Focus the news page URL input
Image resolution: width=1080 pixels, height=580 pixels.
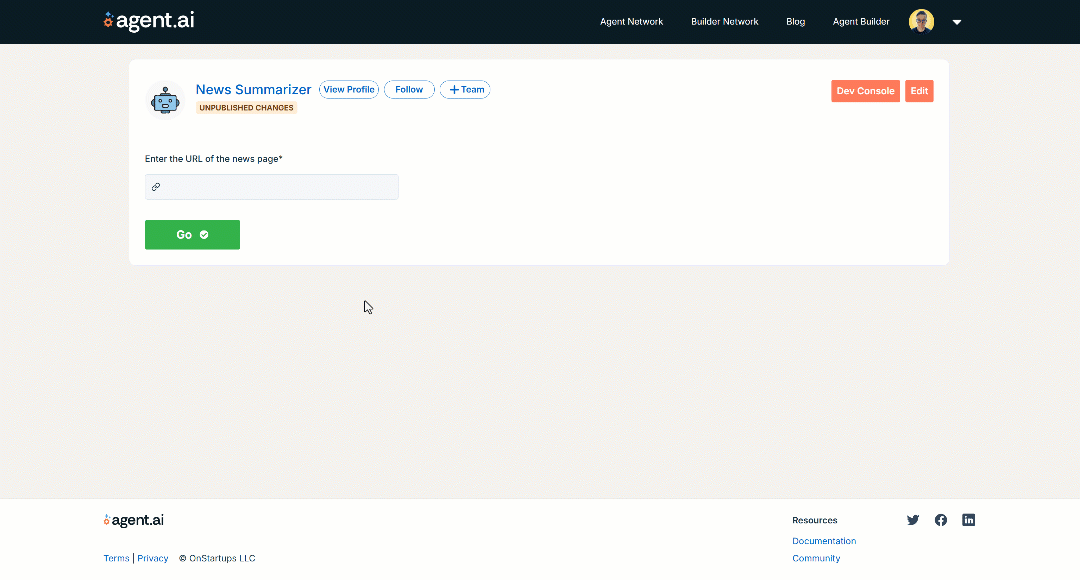(280, 187)
